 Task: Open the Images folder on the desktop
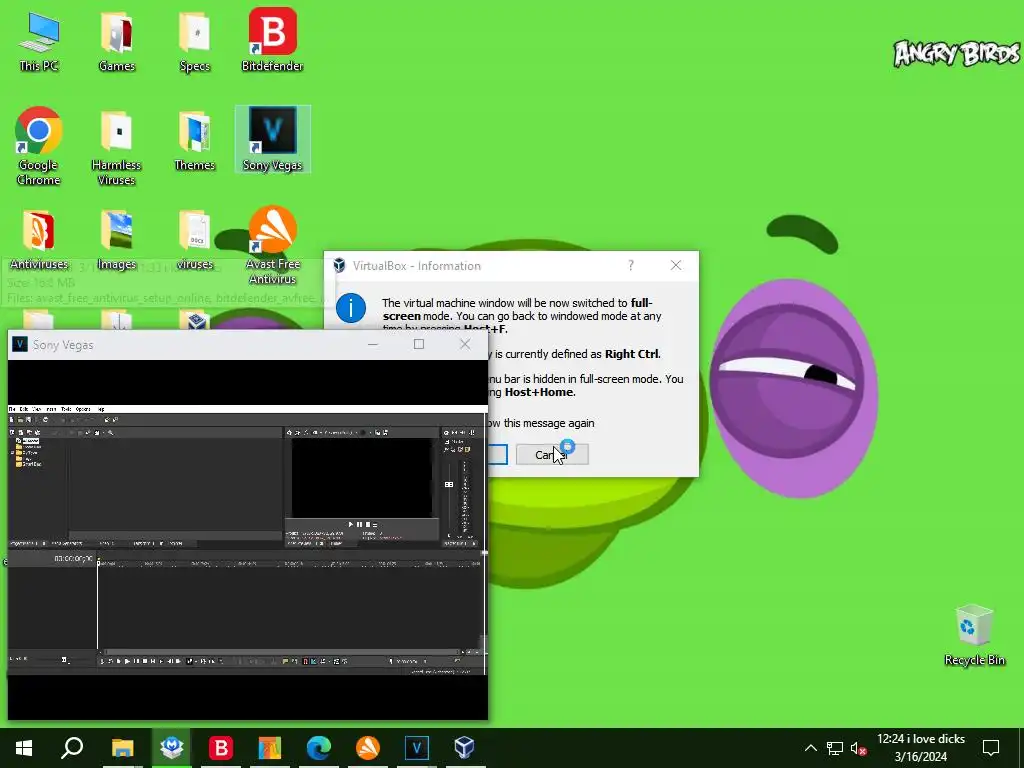(x=116, y=240)
